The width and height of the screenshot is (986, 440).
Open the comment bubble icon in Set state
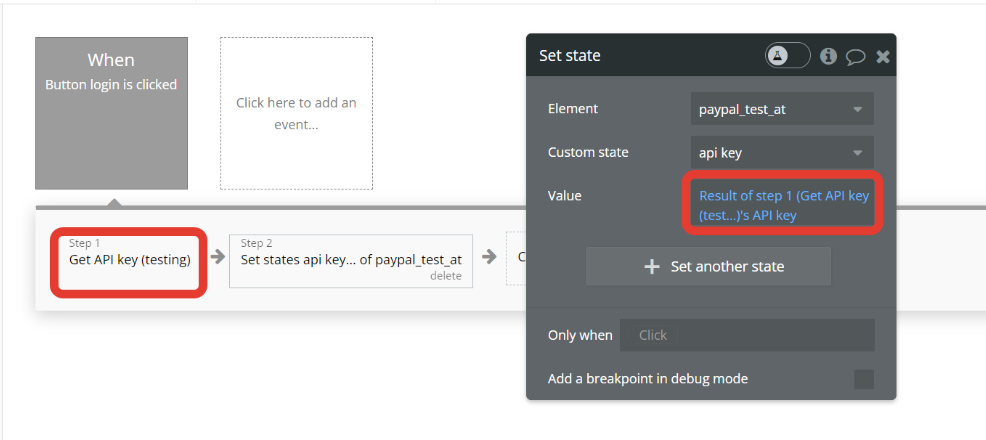[x=855, y=57]
